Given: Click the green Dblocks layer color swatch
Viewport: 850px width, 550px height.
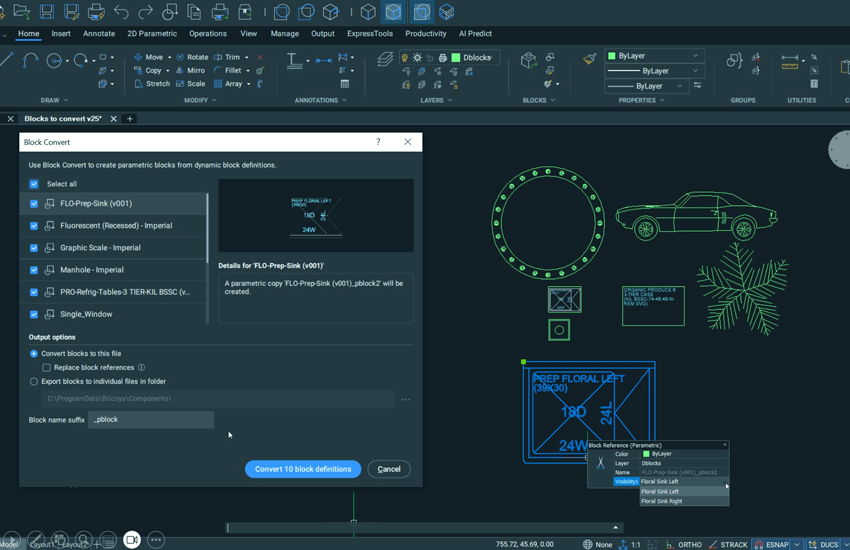Looking at the screenshot, I should coord(456,58).
